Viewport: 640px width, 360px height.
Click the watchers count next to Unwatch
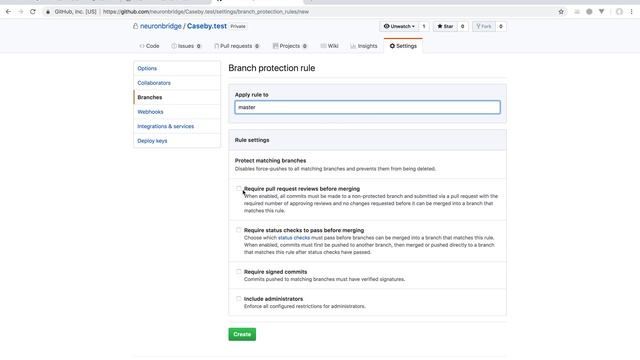click(x=424, y=26)
